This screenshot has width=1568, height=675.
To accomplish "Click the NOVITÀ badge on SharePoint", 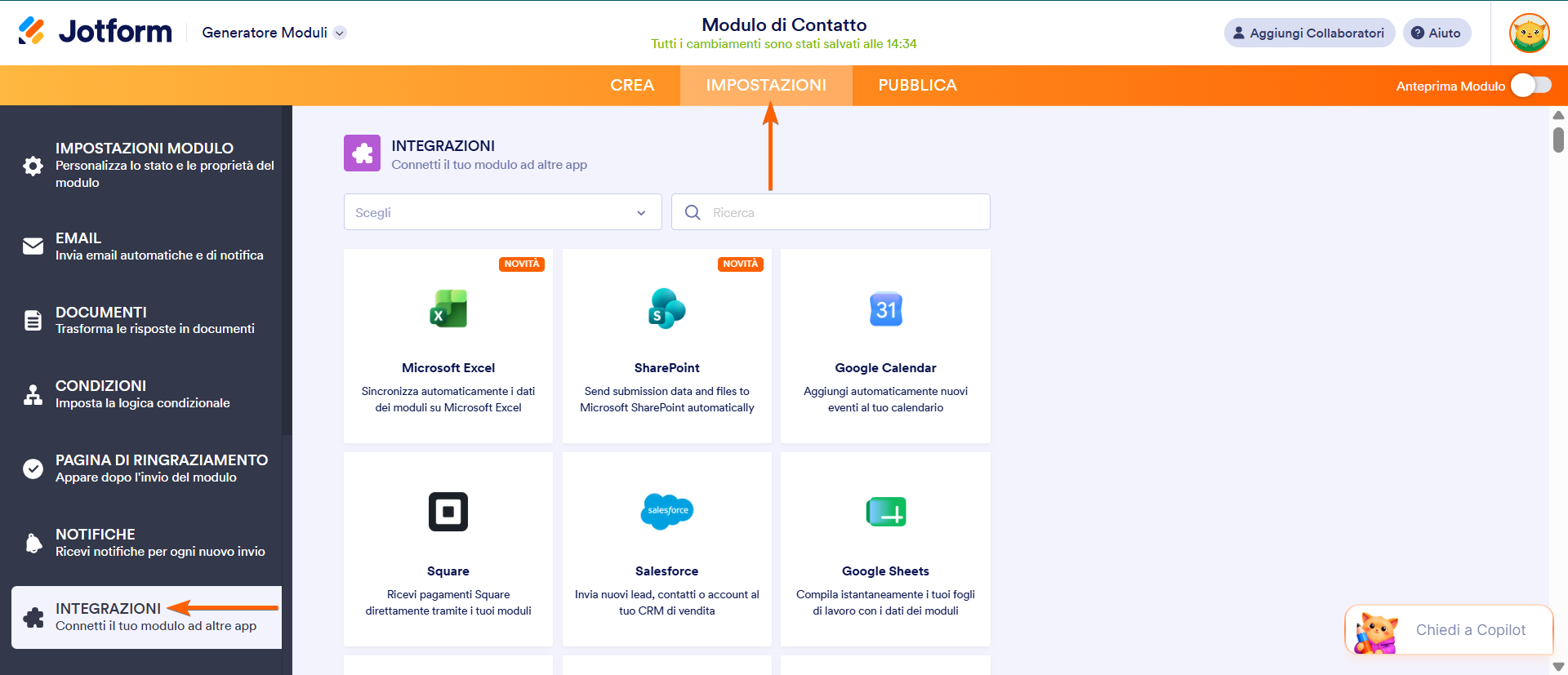I will [741, 264].
